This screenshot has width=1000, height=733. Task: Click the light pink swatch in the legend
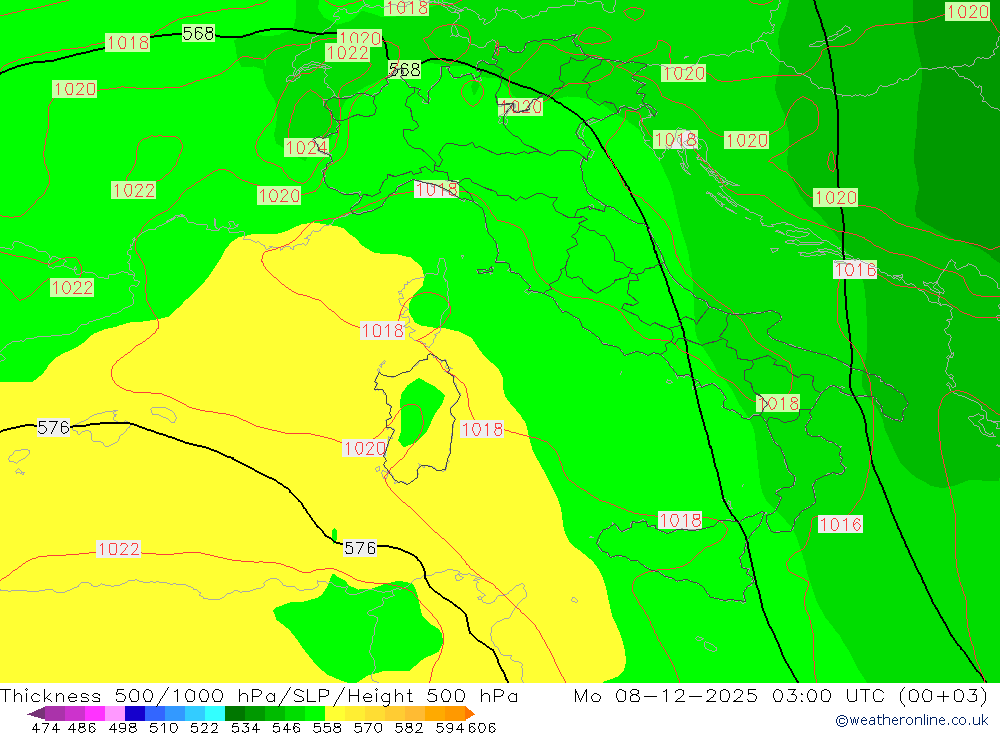[x=115, y=713]
